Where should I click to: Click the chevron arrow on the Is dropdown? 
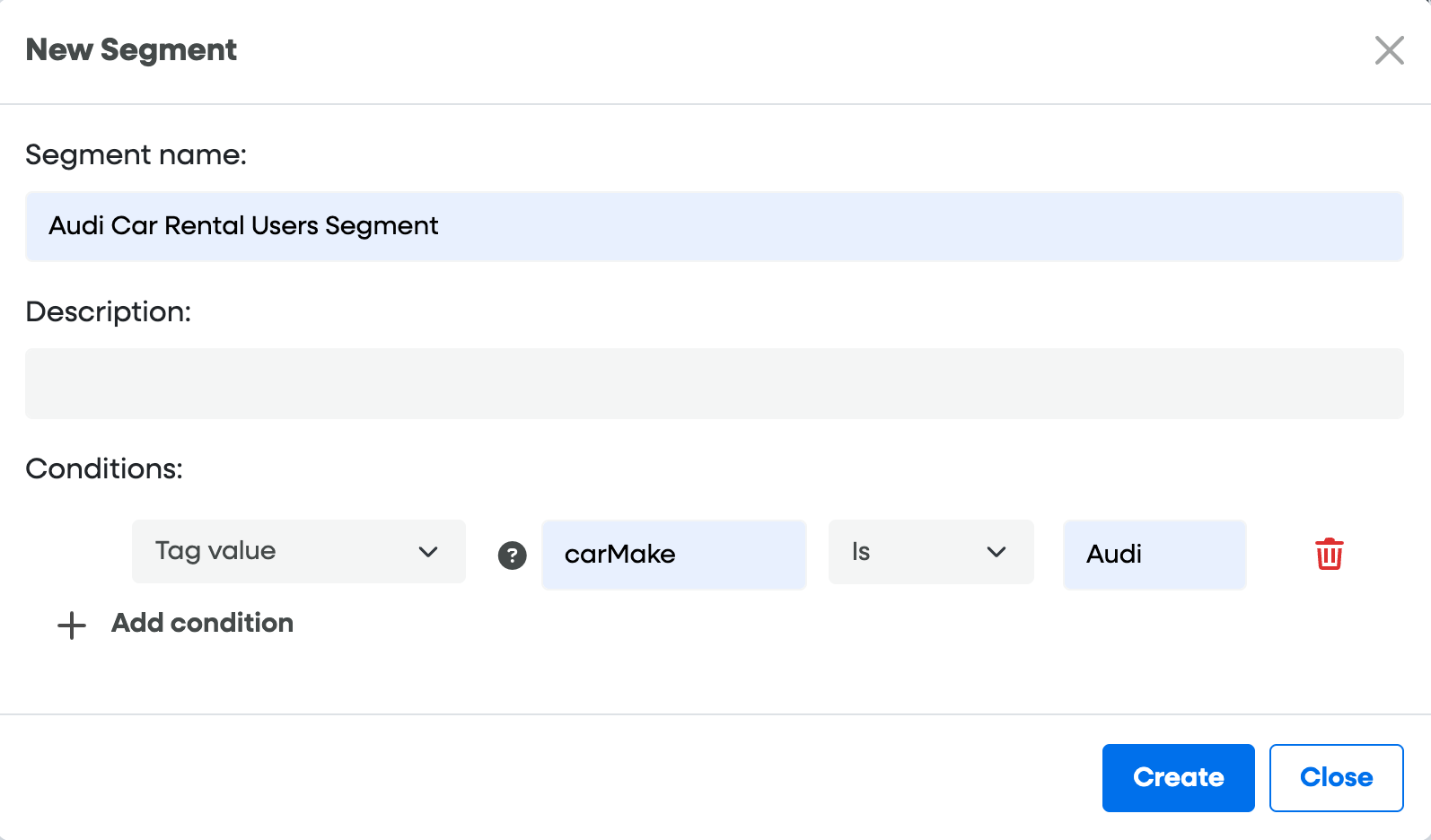pyautogui.click(x=996, y=552)
